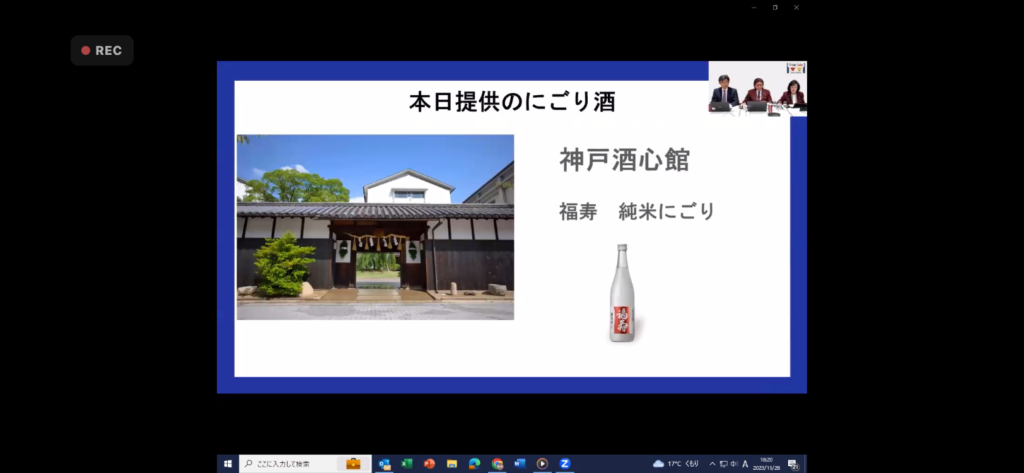Click the brewery gate photo on the slide
The width and height of the screenshot is (1024, 473).
pos(376,227)
